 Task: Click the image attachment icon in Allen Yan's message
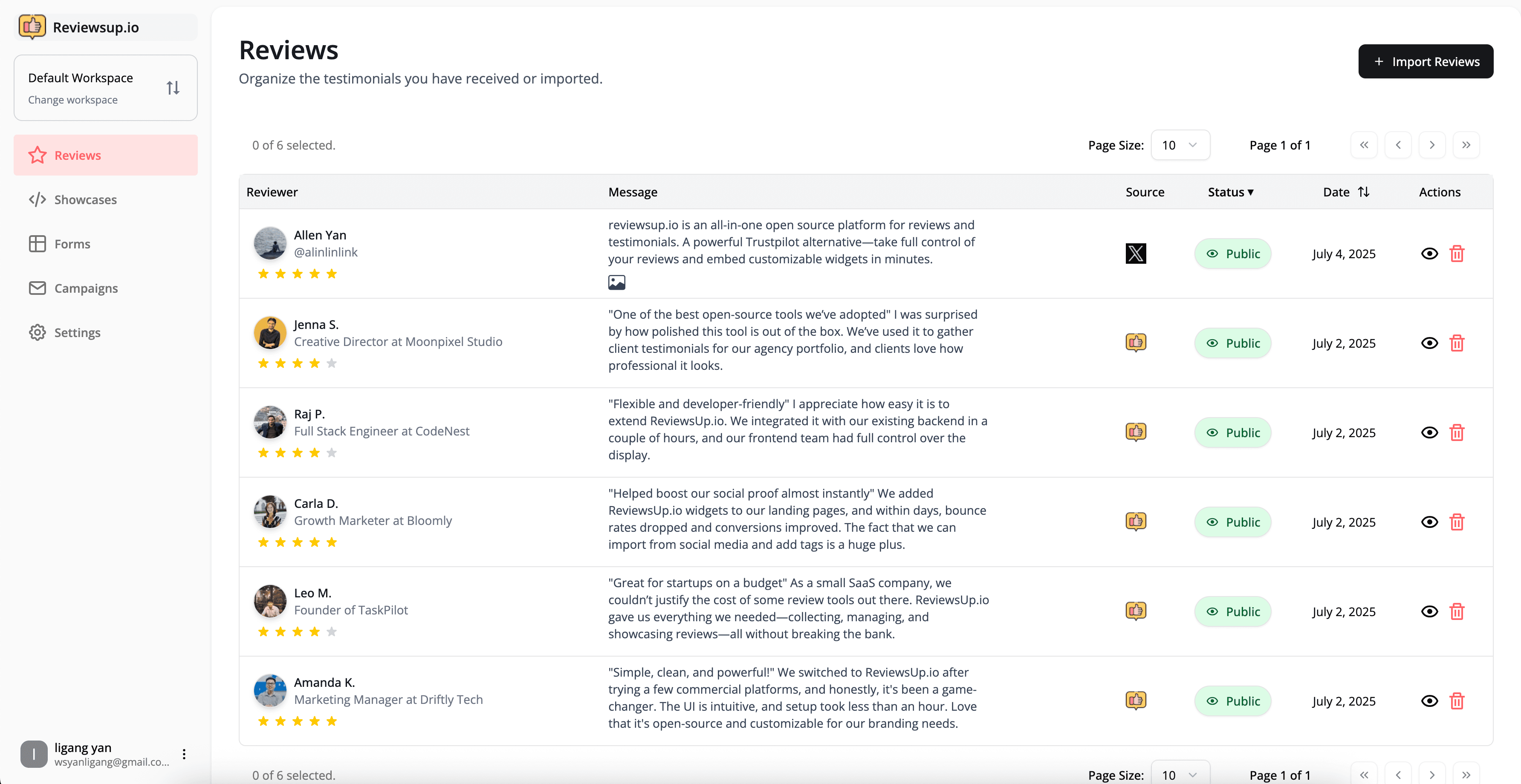(x=616, y=282)
